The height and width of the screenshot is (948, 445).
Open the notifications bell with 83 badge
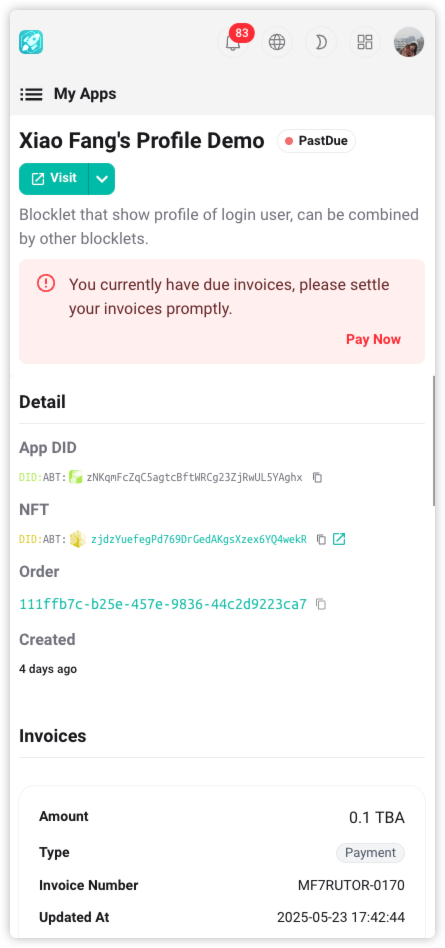tap(233, 42)
